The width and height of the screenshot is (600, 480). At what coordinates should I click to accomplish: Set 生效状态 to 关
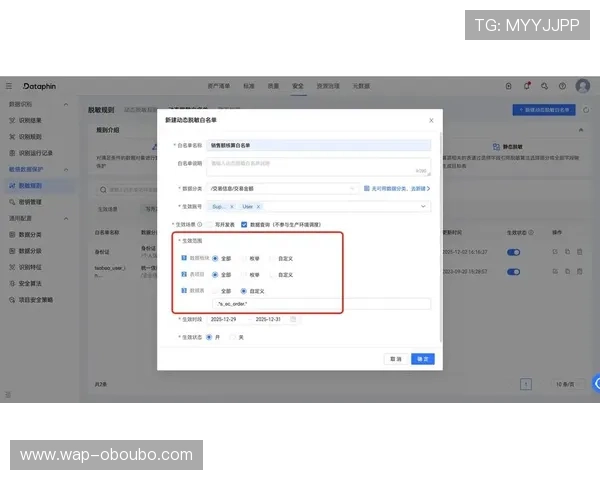click(232, 337)
